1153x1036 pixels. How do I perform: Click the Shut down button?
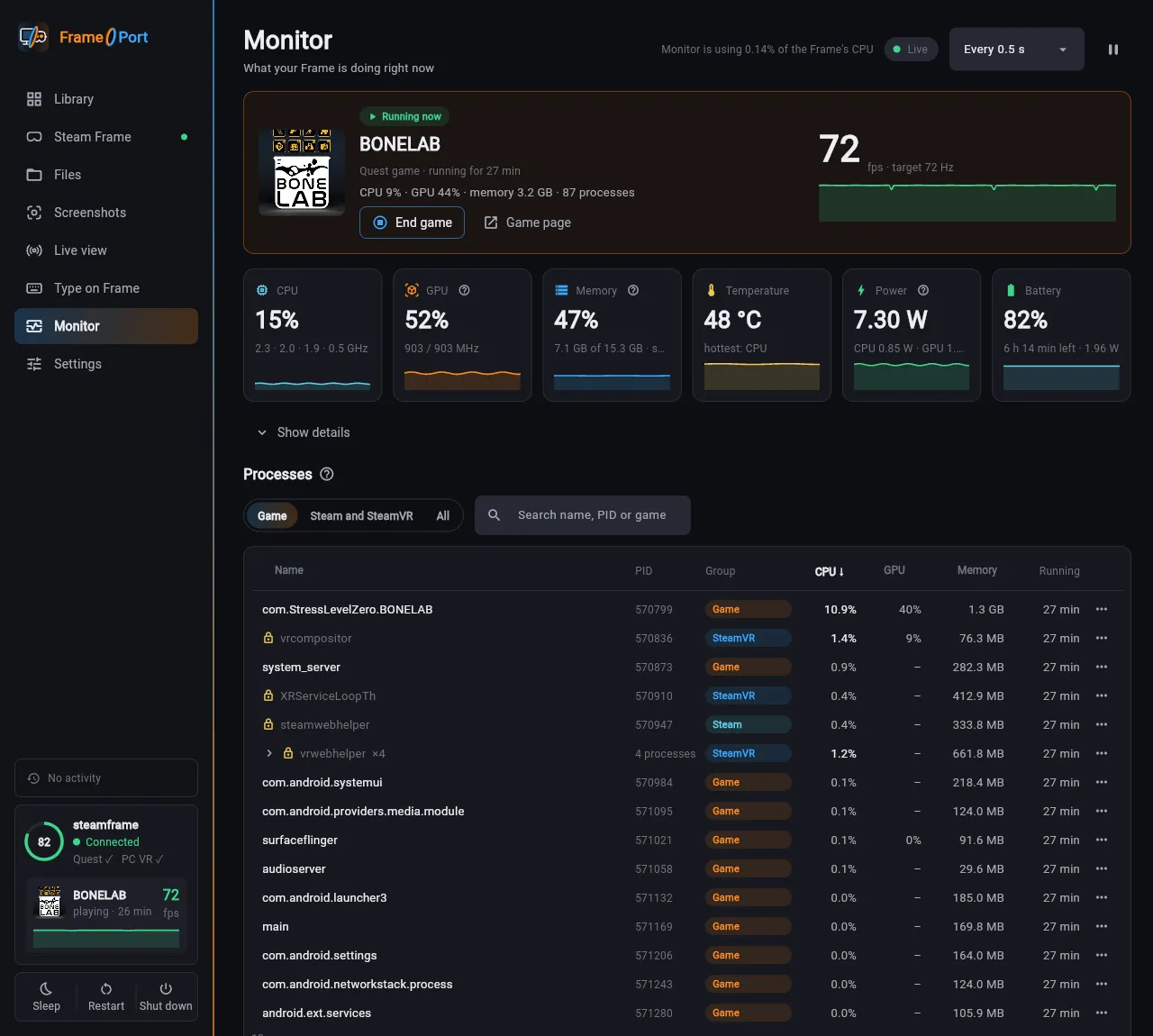(166, 996)
